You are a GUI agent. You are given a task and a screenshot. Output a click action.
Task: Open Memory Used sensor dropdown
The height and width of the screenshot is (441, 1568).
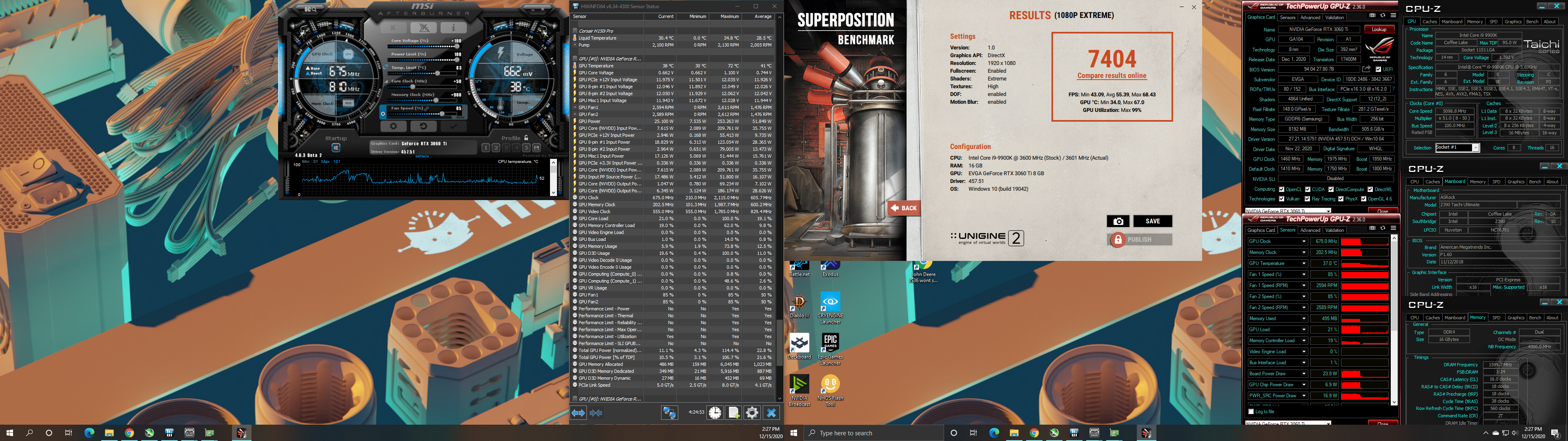(1304, 318)
